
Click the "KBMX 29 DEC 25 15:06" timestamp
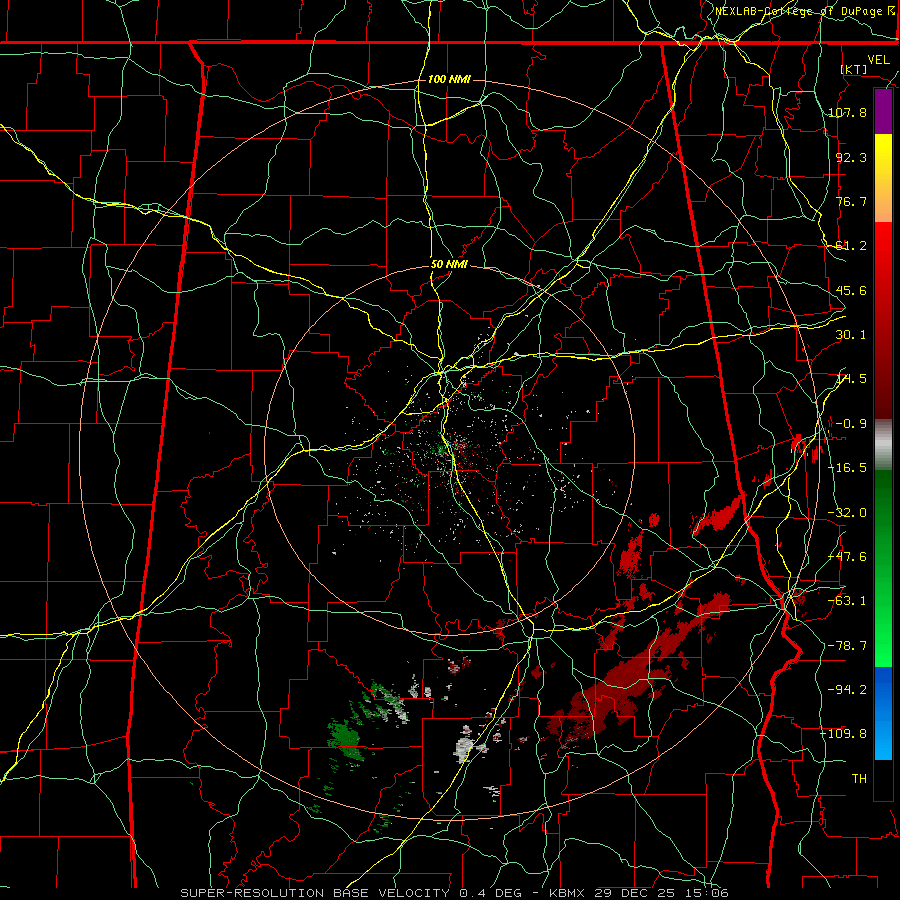point(639,893)
